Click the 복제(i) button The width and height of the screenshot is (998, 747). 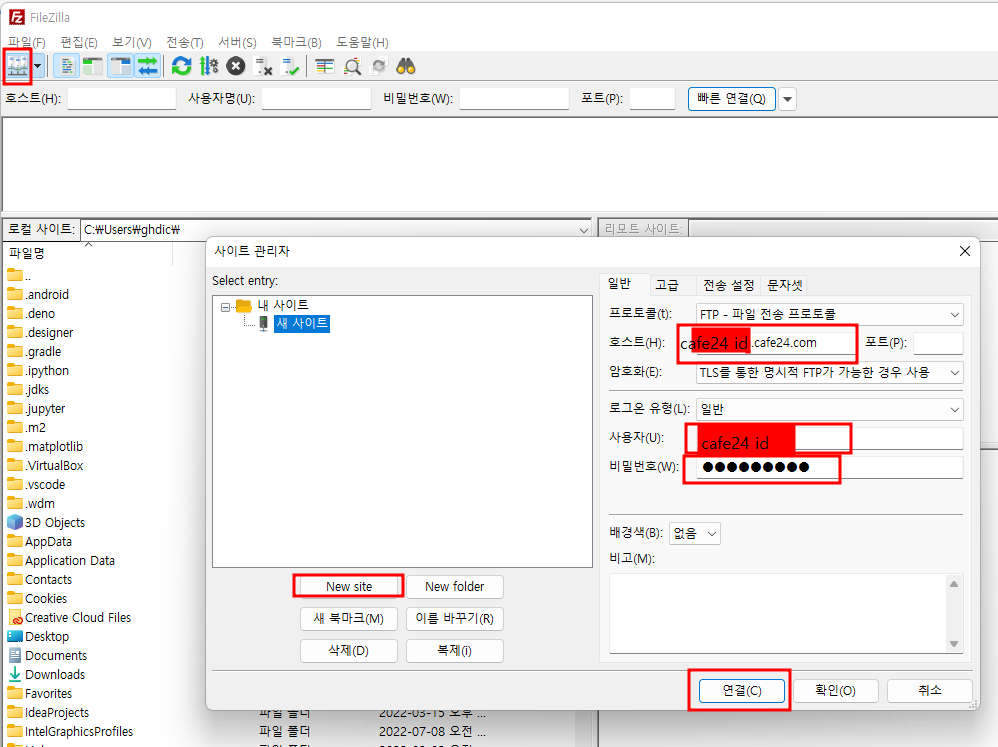[454, 651]
